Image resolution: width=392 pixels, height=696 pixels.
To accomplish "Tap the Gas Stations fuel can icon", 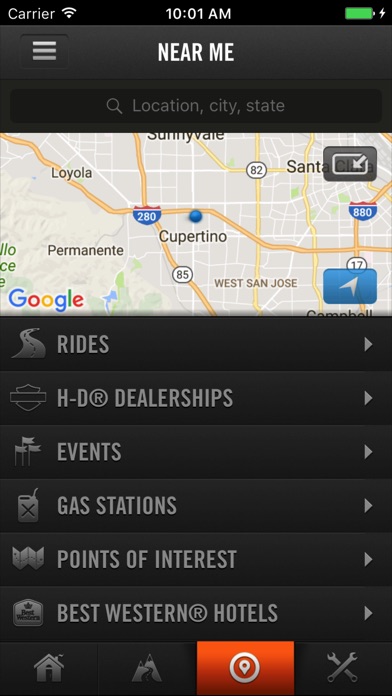I will pyautogui.click(x=28, y=506).
